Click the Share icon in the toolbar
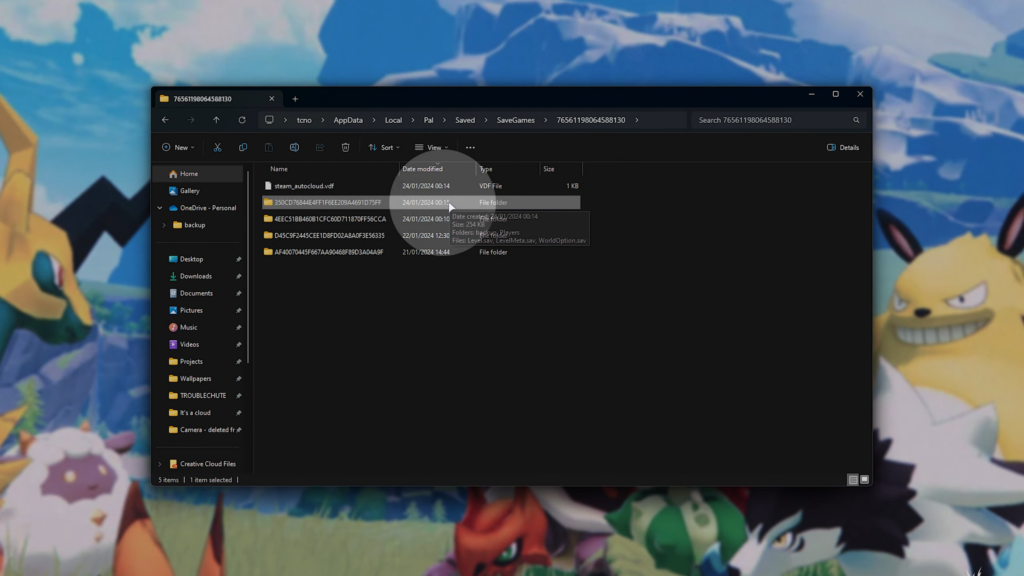The width and height of the screenshot is (1024, 576). pos(319,148)
